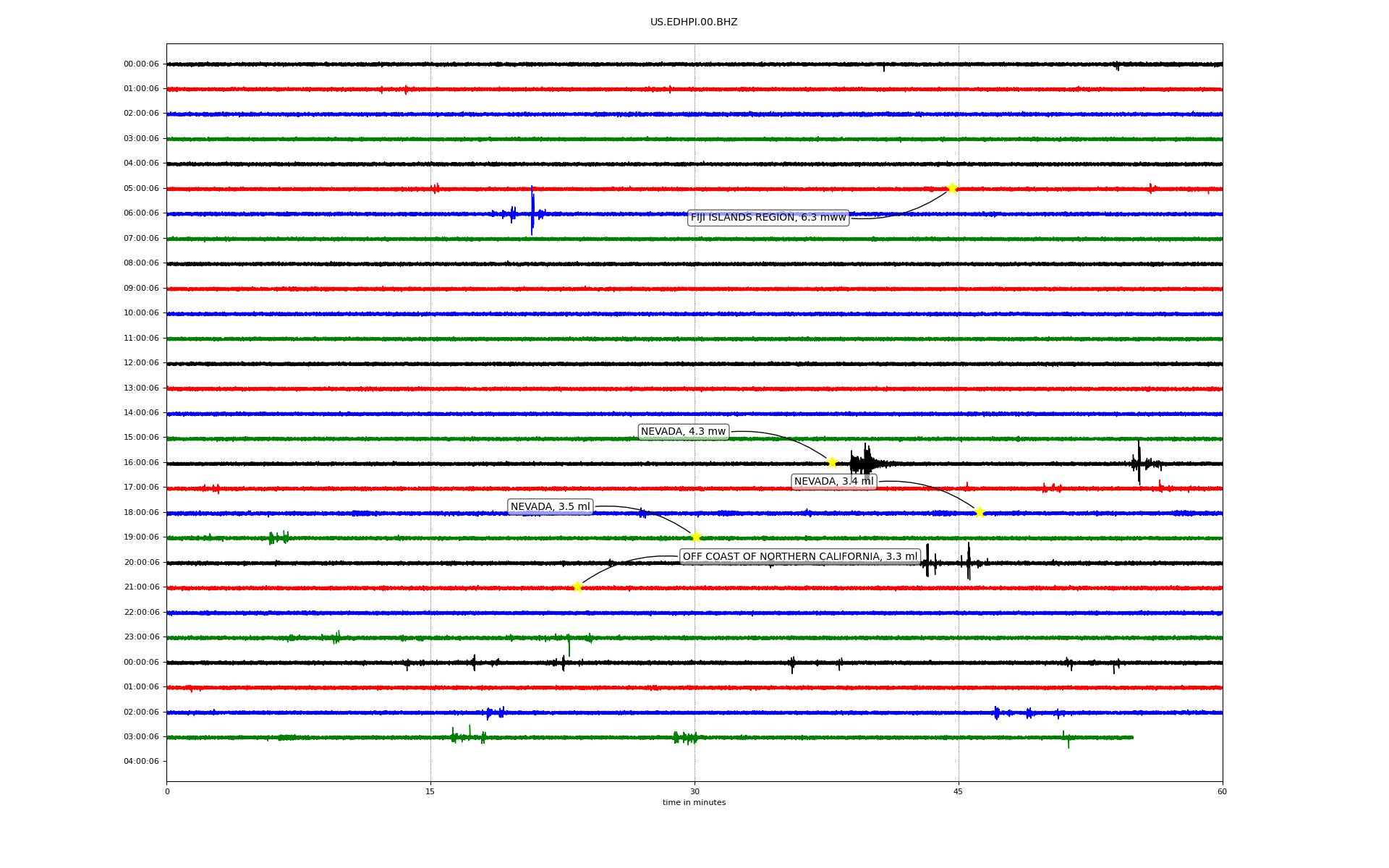Click the Fiji Islands earthquake star marker
This screenshot has height=868, width=1389.
point(952,188)
